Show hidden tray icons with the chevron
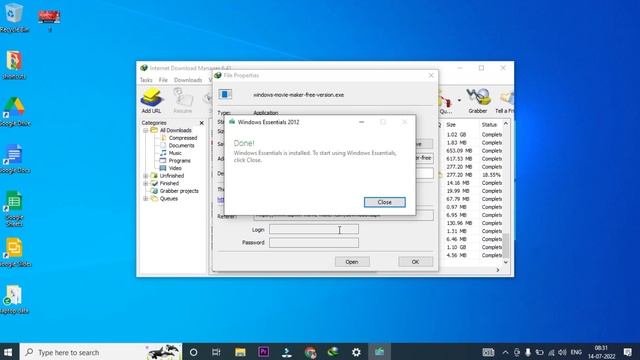 click(x=505, y=352)
